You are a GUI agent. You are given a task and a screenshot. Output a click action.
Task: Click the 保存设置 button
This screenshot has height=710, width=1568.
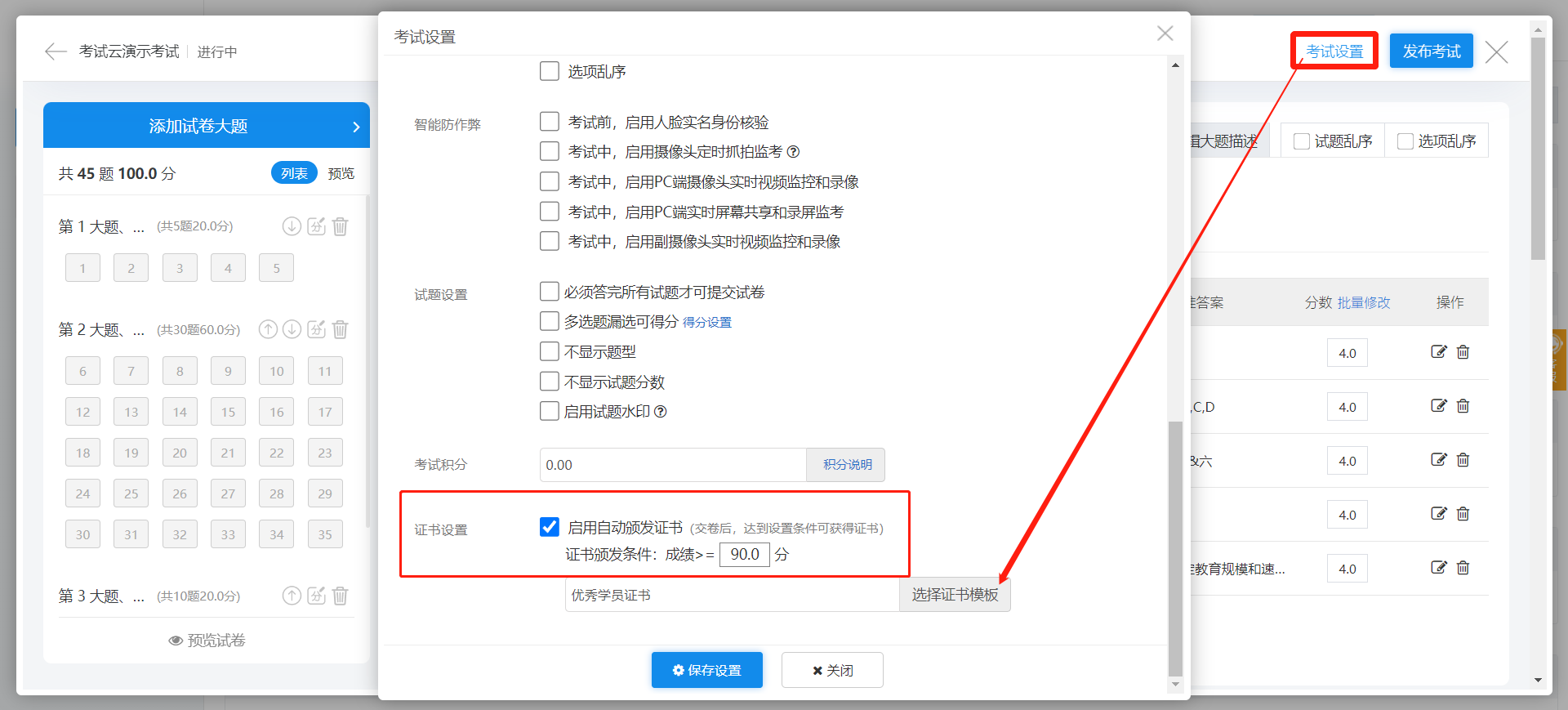[x=706, y=670]
